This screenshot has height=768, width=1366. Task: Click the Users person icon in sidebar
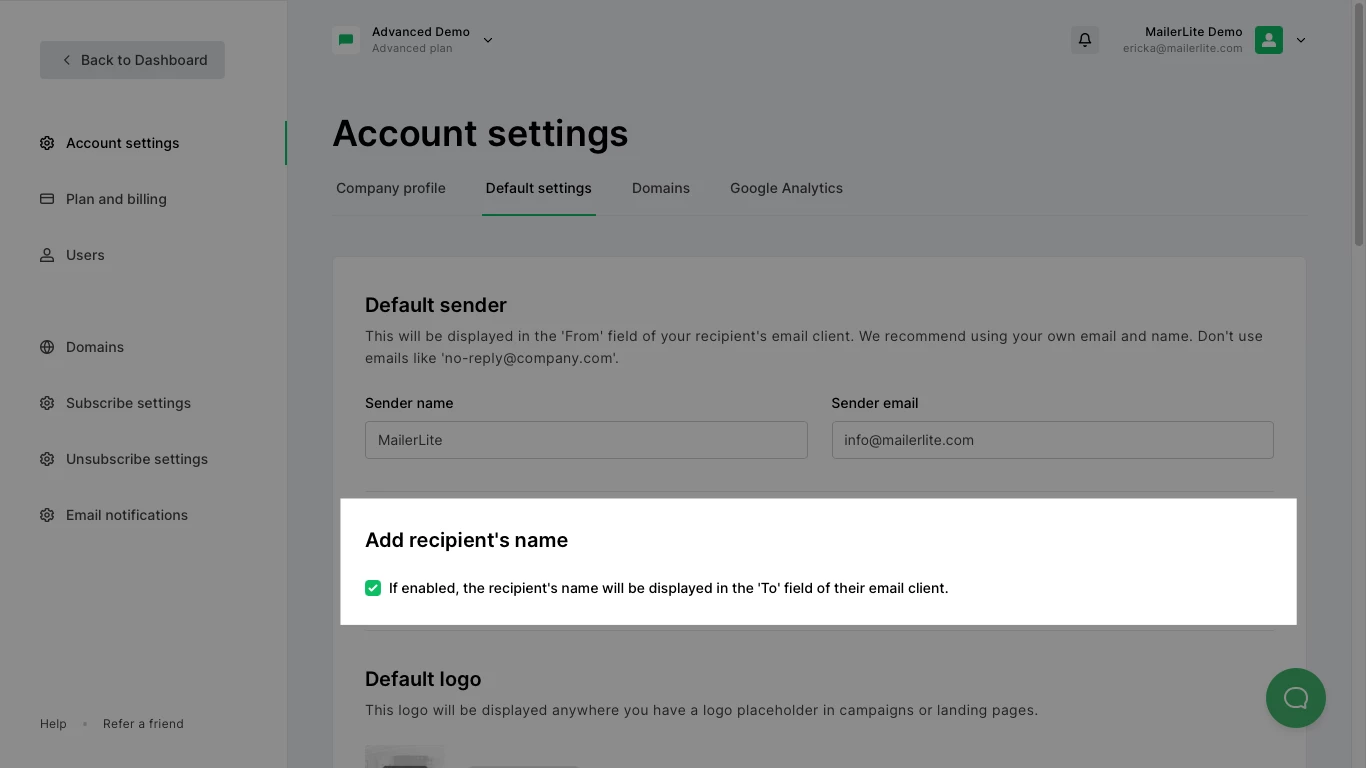47,255
